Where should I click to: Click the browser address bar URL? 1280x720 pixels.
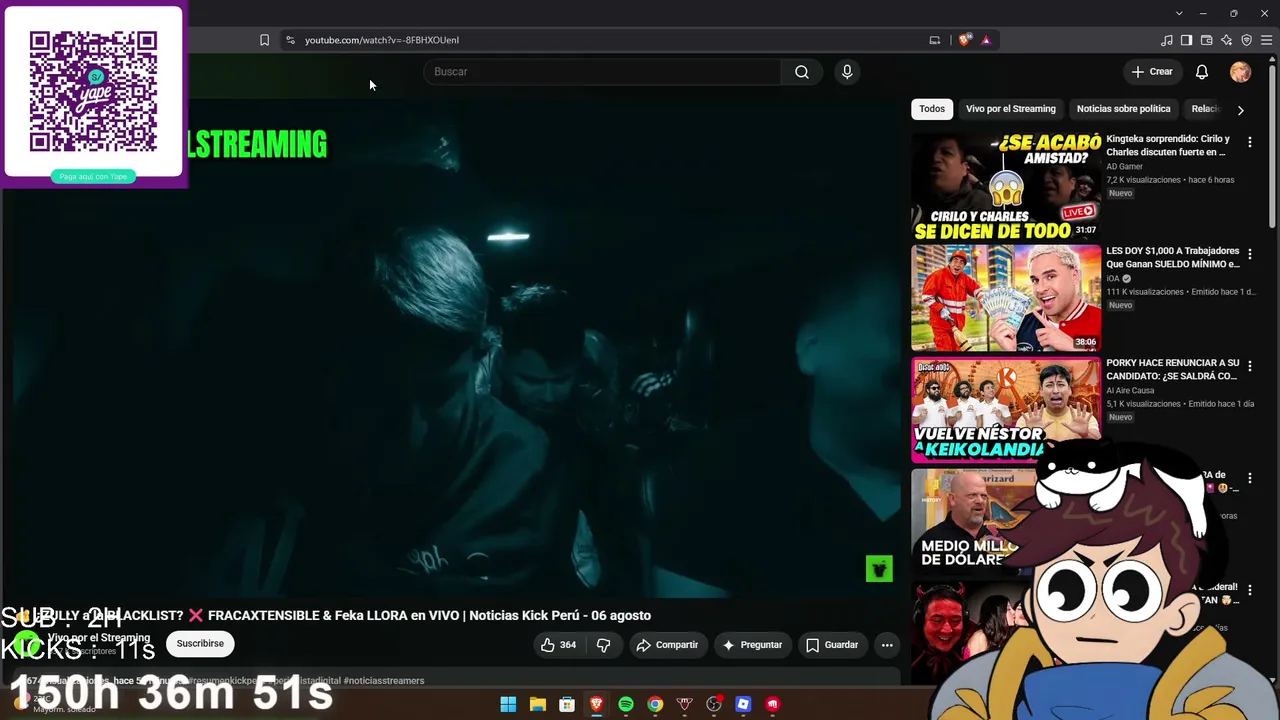pyautogui.click(x=382, y=40)
